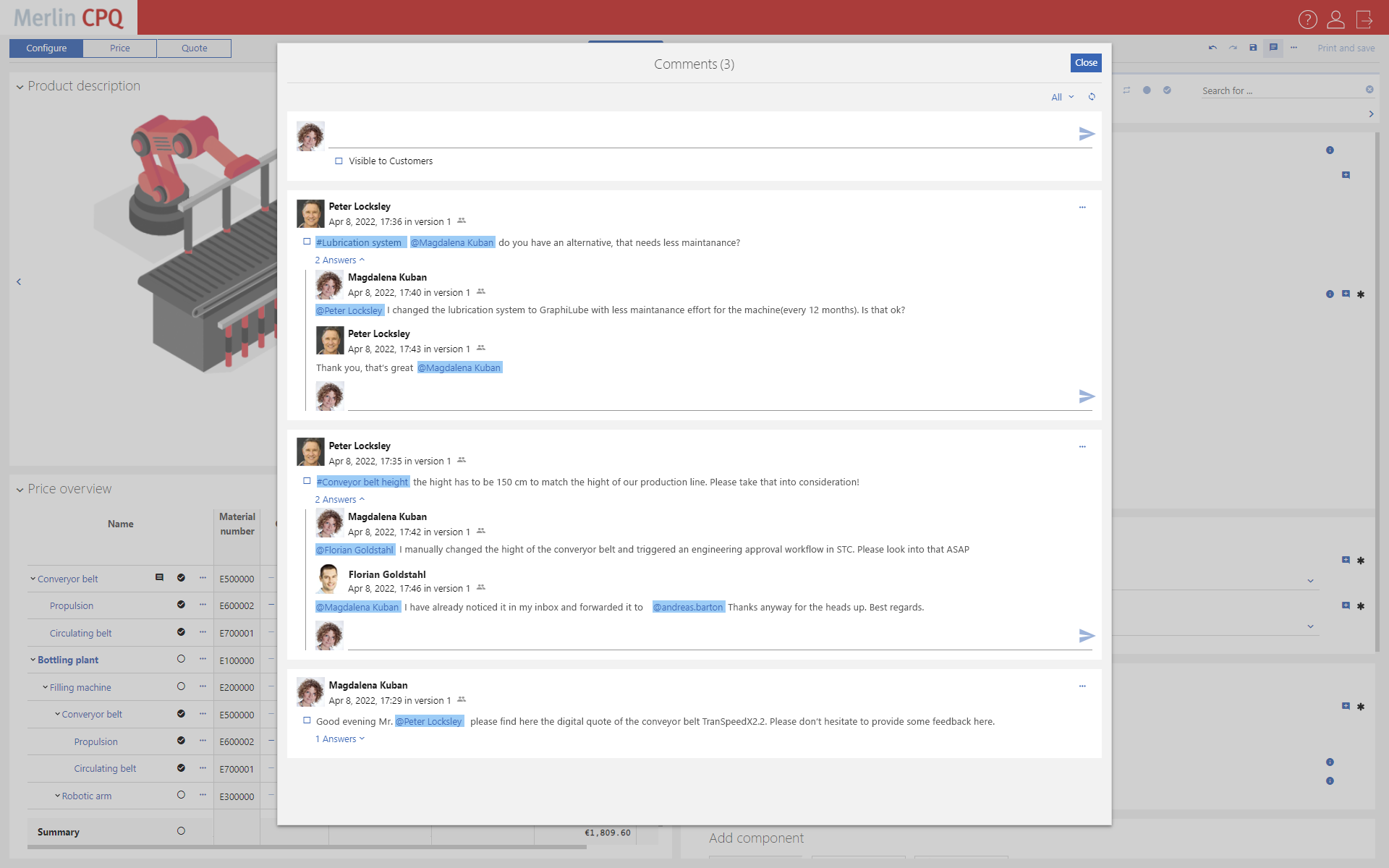The width and height of the screenshot is (1389, 868).
Task: Enable Visible to Customers checkbox
Action: pyautogui.click(x=339, y=161)
